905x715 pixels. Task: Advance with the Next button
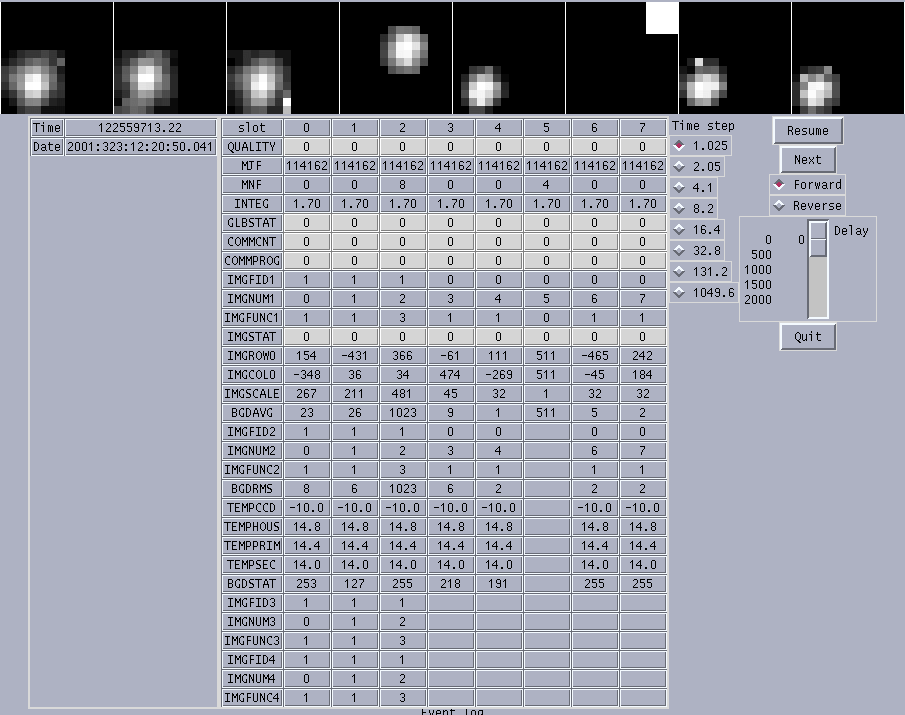pos(807,160)
